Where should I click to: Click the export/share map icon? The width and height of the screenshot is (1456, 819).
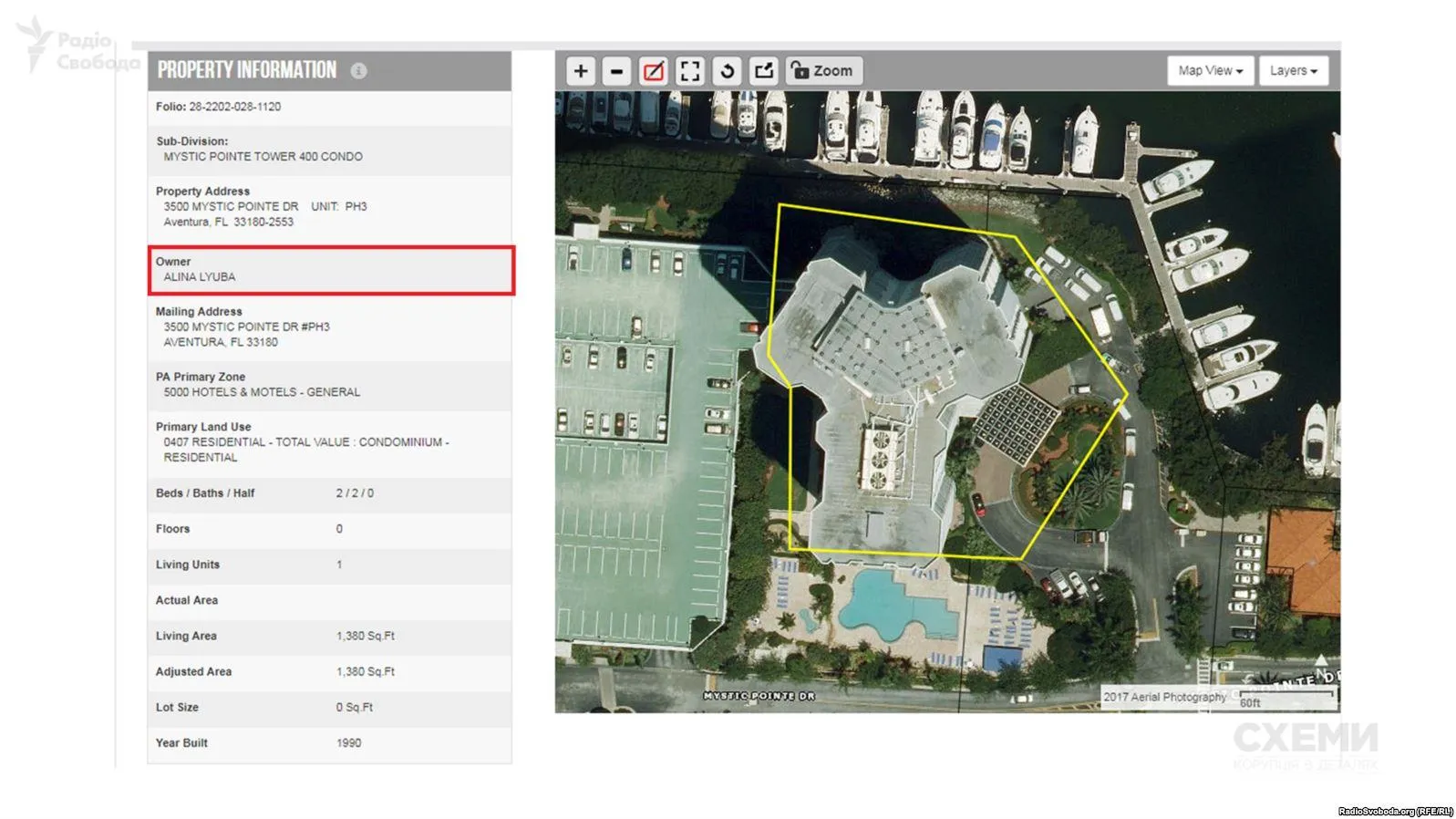[763, 71]
